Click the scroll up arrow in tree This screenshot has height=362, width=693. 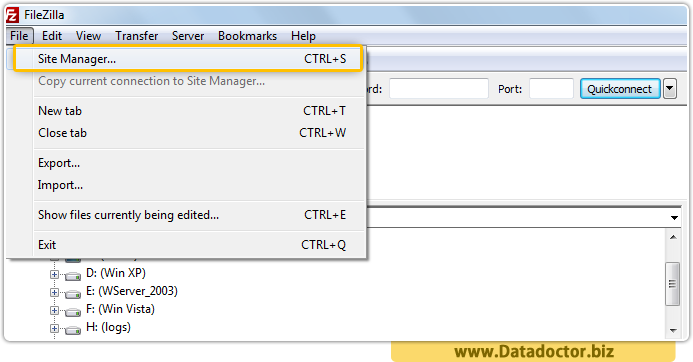(673, 238)
